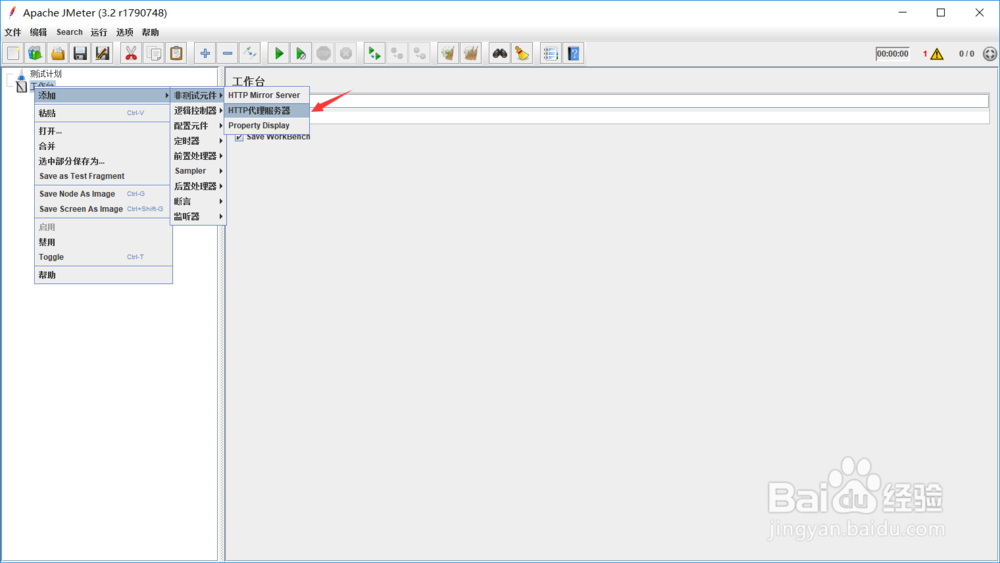The height and width of the screenshot is (563, 1000).
Task: Click the Paste clipboard icon
Action: [176, 54]
